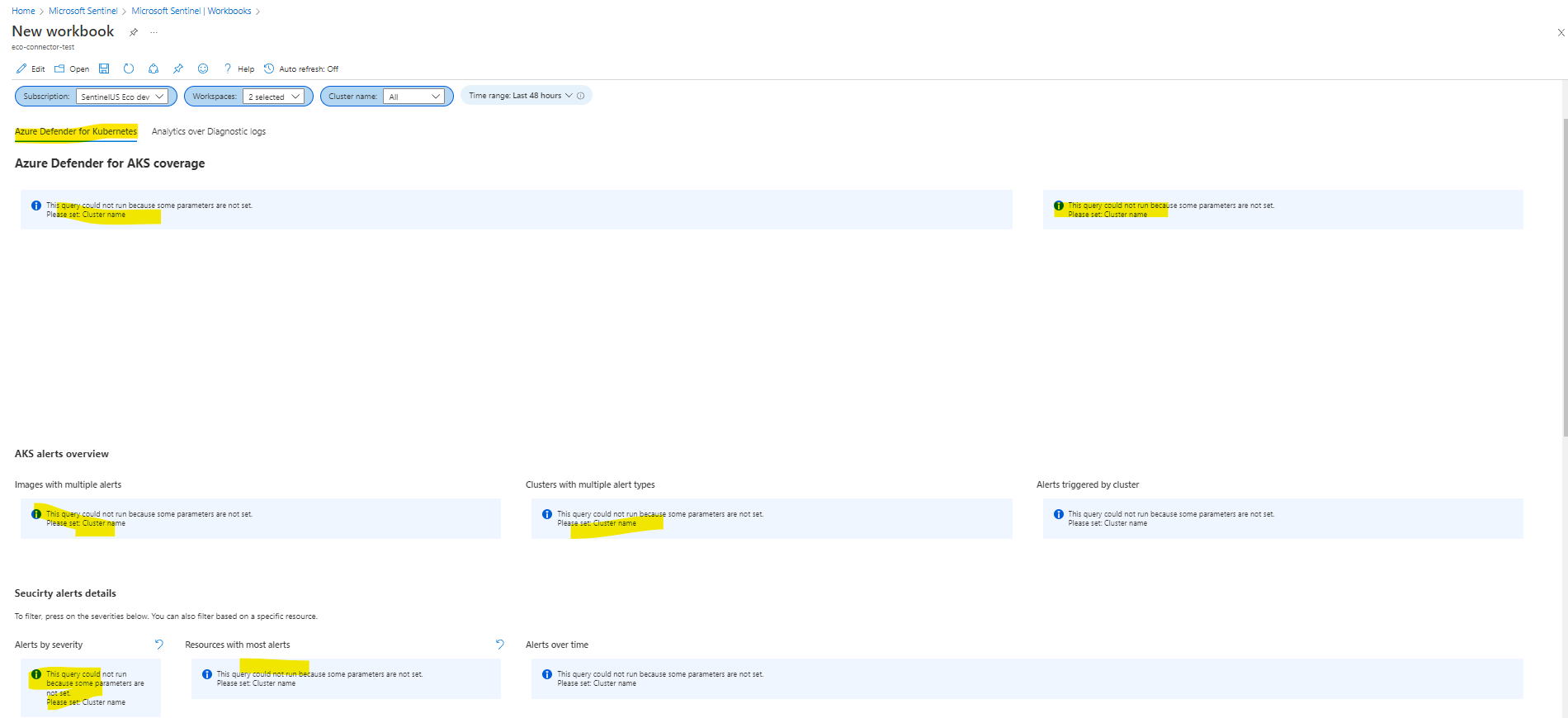Open Help from the toolbar

tap(239, 69)
